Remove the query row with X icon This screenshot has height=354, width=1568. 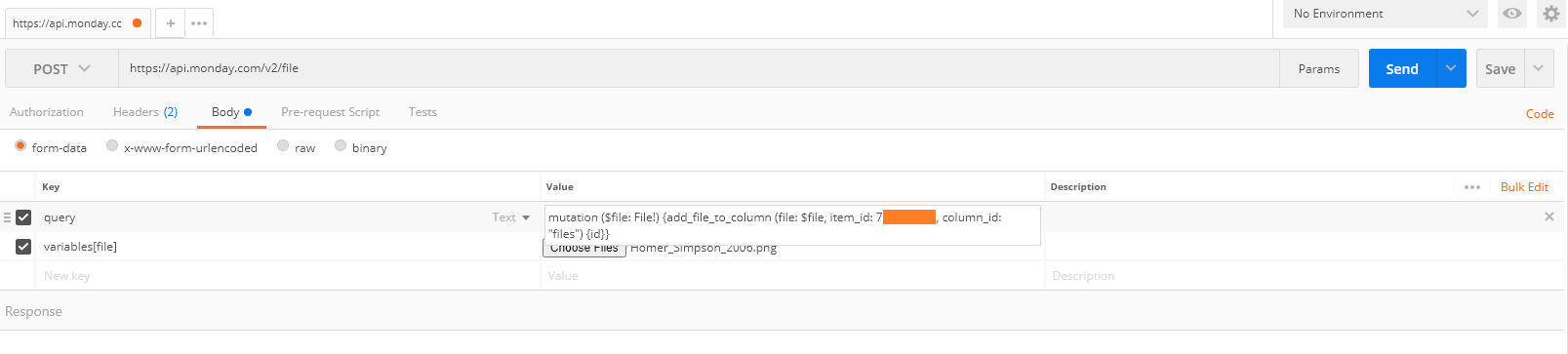[1548, 216]
